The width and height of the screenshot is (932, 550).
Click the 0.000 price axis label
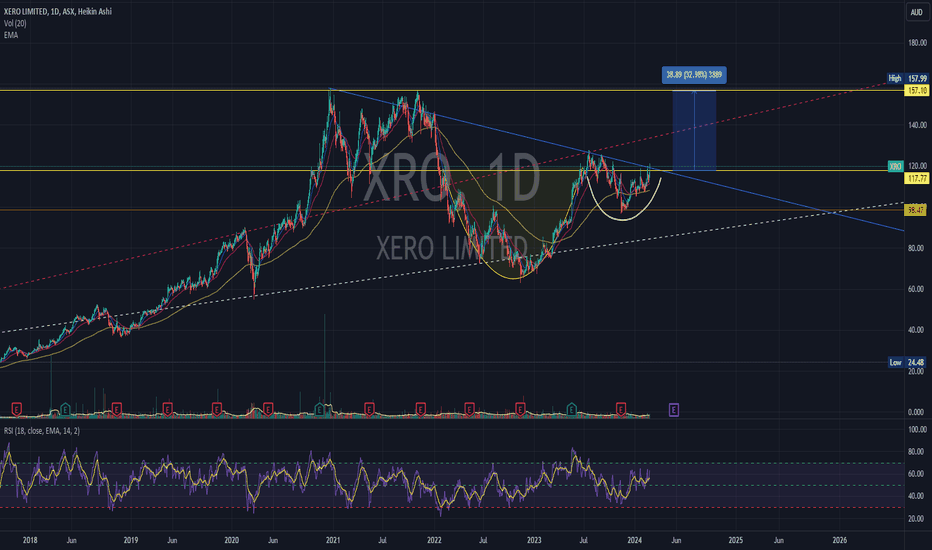pyautogui.click(x=917, y=412)
